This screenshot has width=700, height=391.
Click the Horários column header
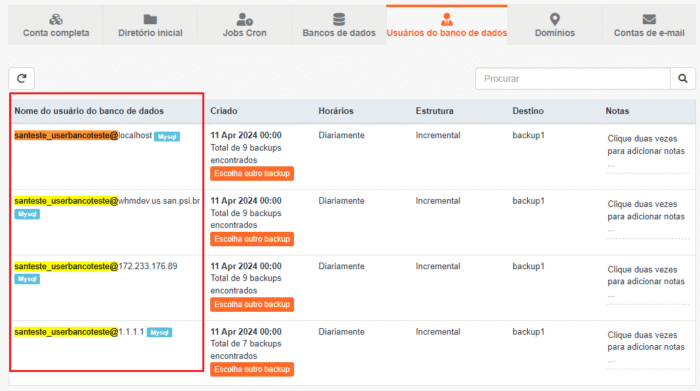tap(336, 111)
